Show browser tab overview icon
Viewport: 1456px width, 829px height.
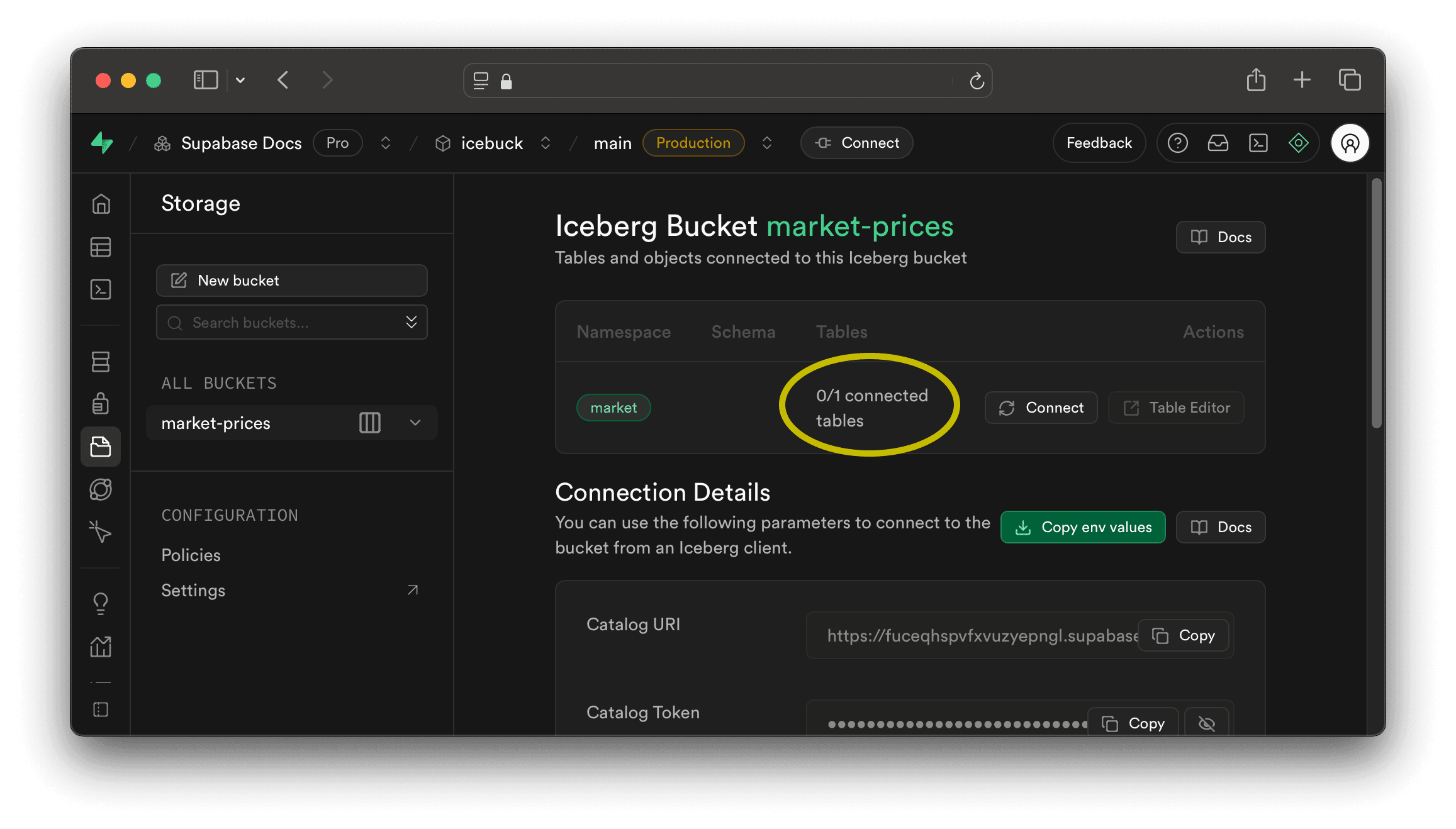[1350, 80]
